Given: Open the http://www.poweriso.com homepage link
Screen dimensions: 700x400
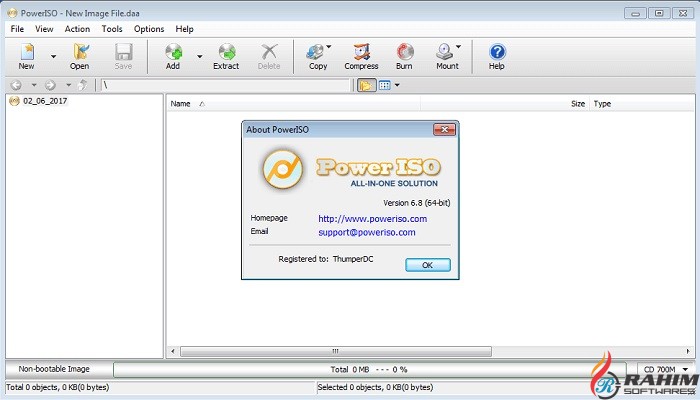Looking at the screenshot, I should [x=372, y=219].
